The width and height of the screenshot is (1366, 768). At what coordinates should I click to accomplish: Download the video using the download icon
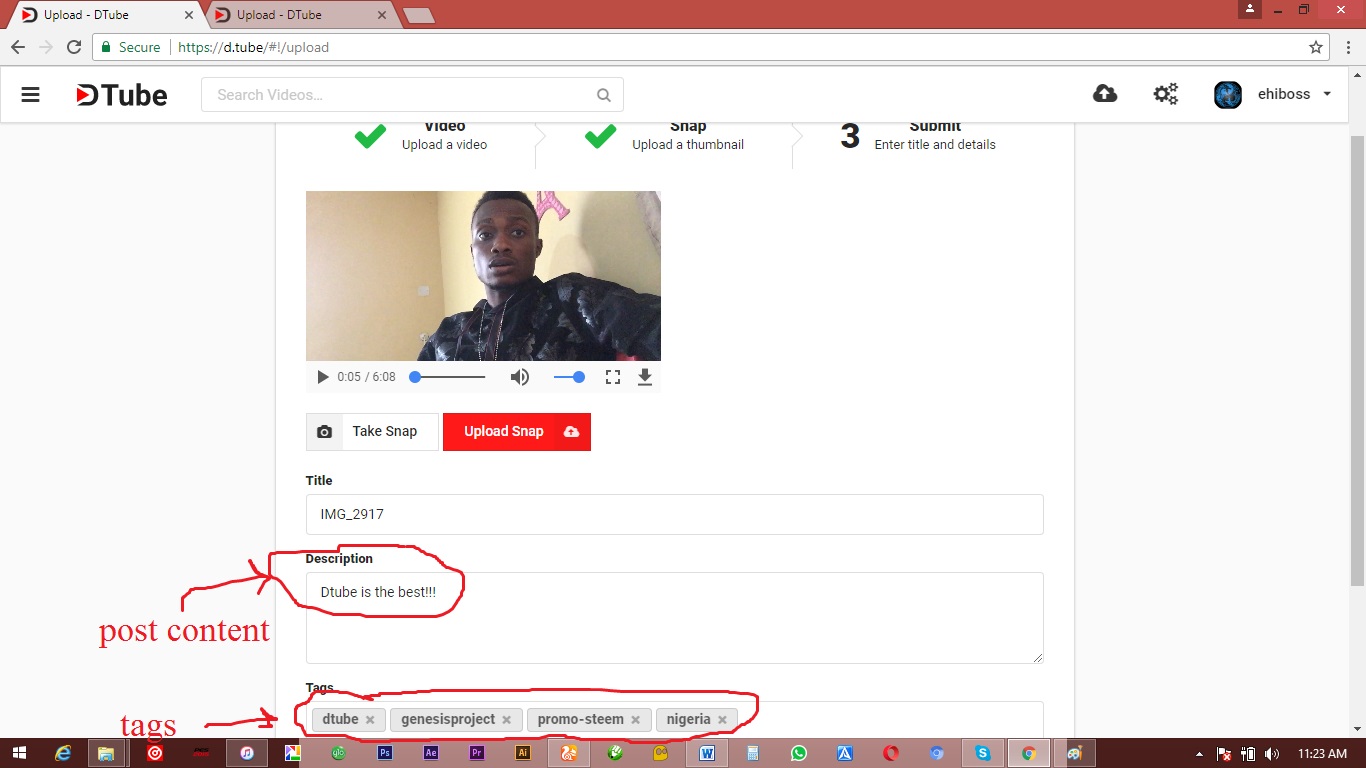[x=645, y=377]
